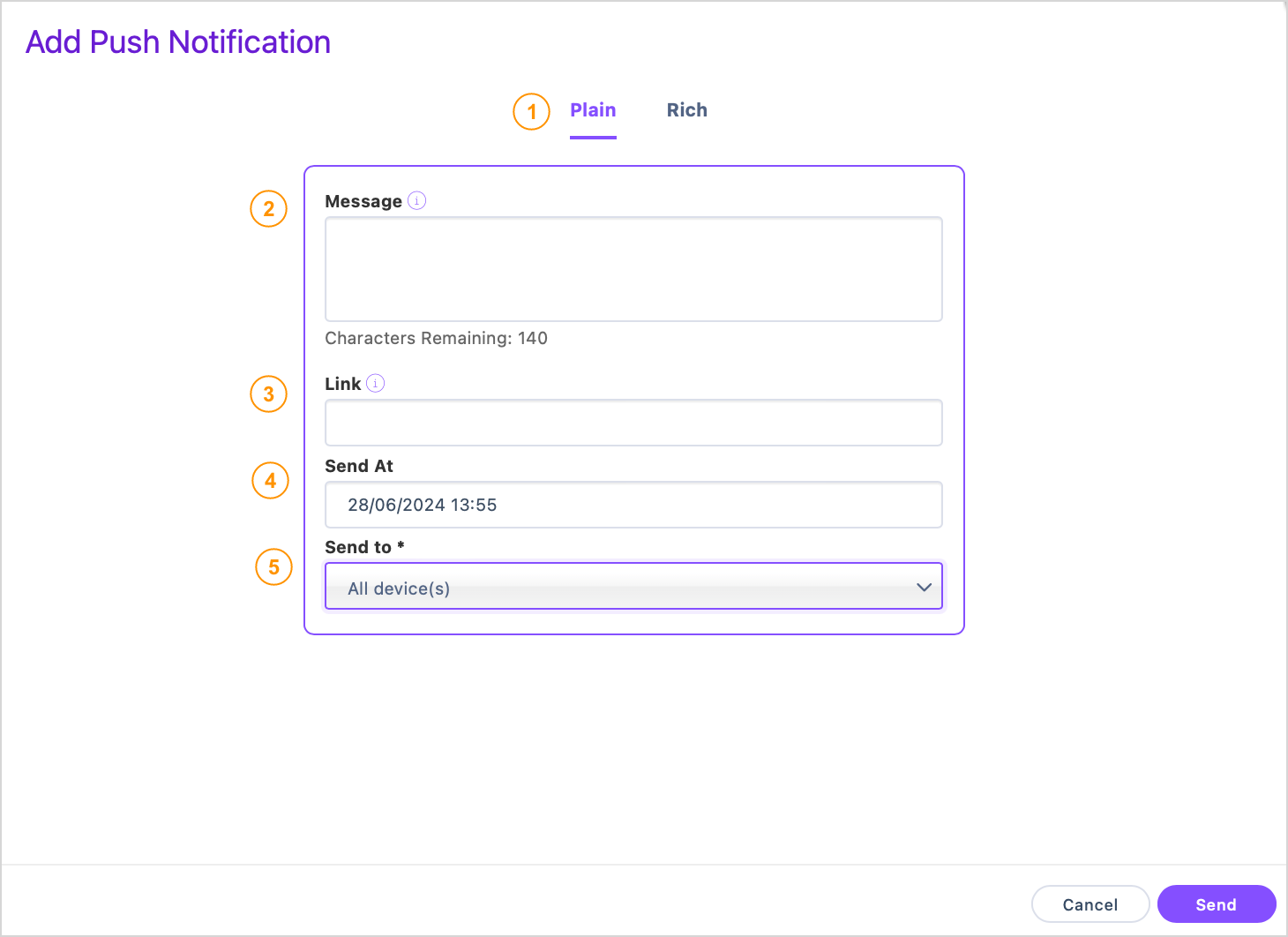Click the orange circled number 2 marker
The height and width of the screenshot is (937, 1288).
pyautogui.click(x=269, y=209)
